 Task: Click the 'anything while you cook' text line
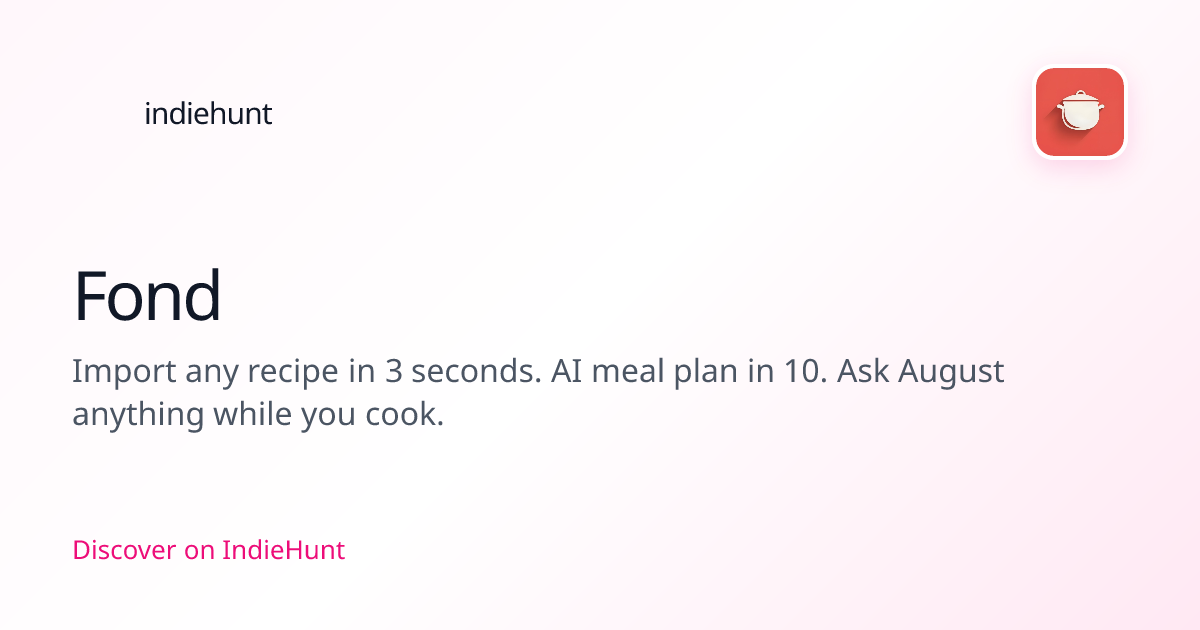[x=258, y=414]
